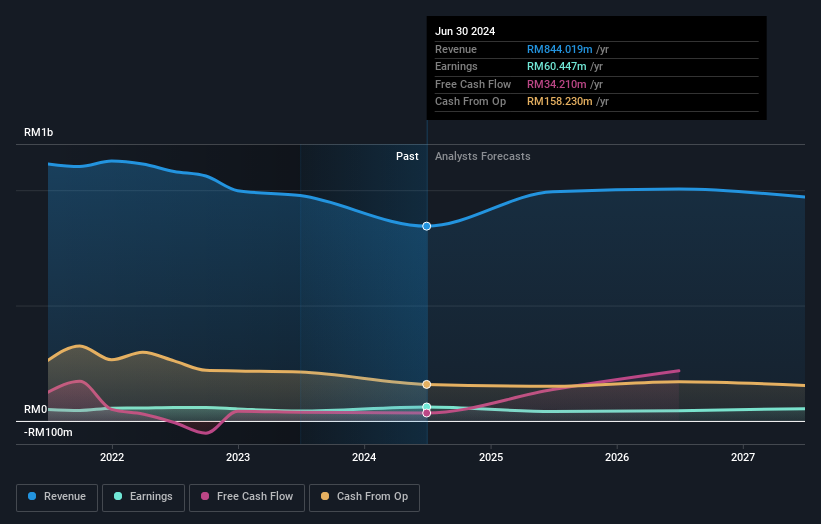Click the pink Free Cash Flow data point
Viewport: 821px width, 524px height.
427,413
